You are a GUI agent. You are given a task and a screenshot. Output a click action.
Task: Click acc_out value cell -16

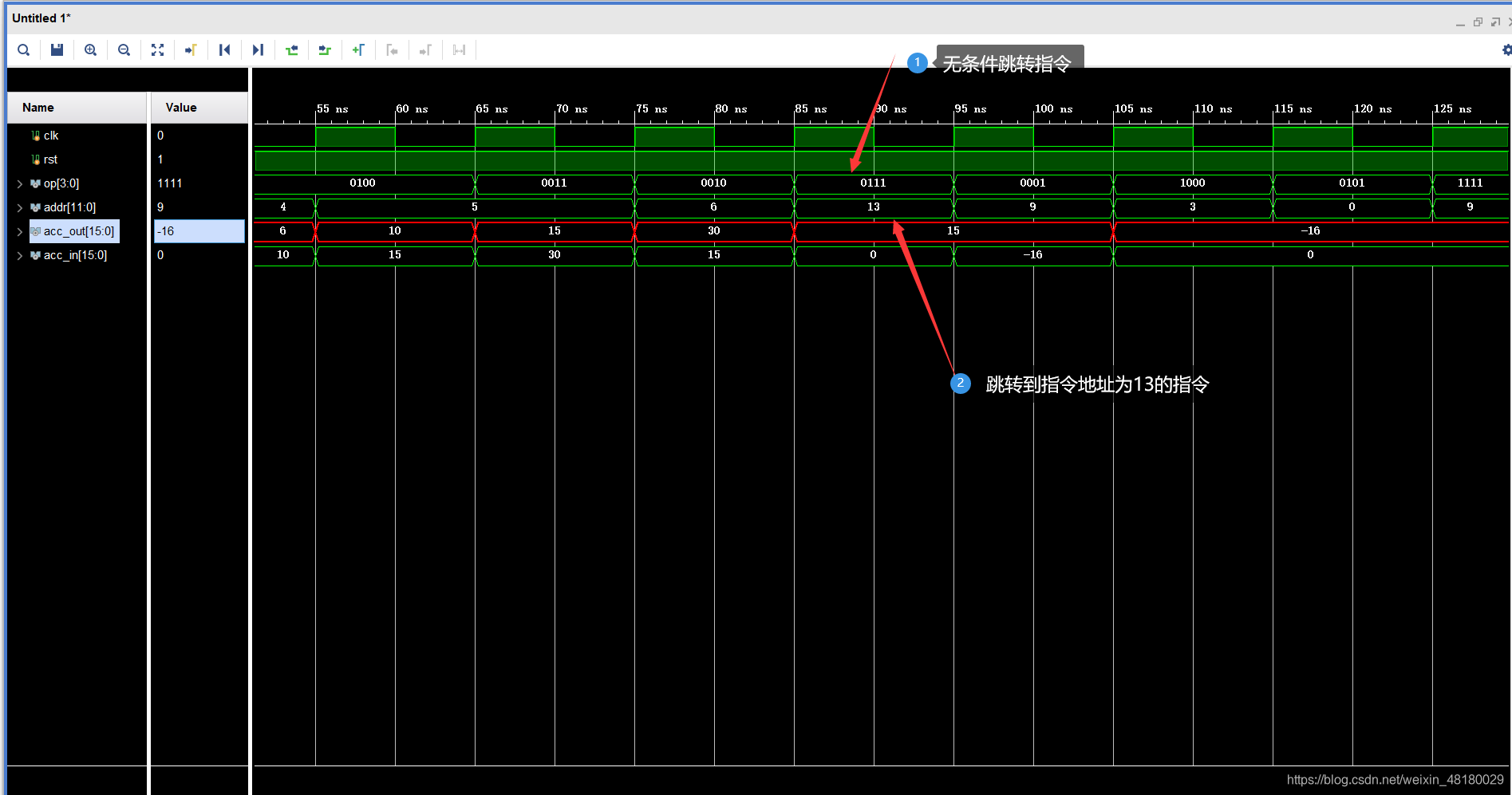(199, 231)
